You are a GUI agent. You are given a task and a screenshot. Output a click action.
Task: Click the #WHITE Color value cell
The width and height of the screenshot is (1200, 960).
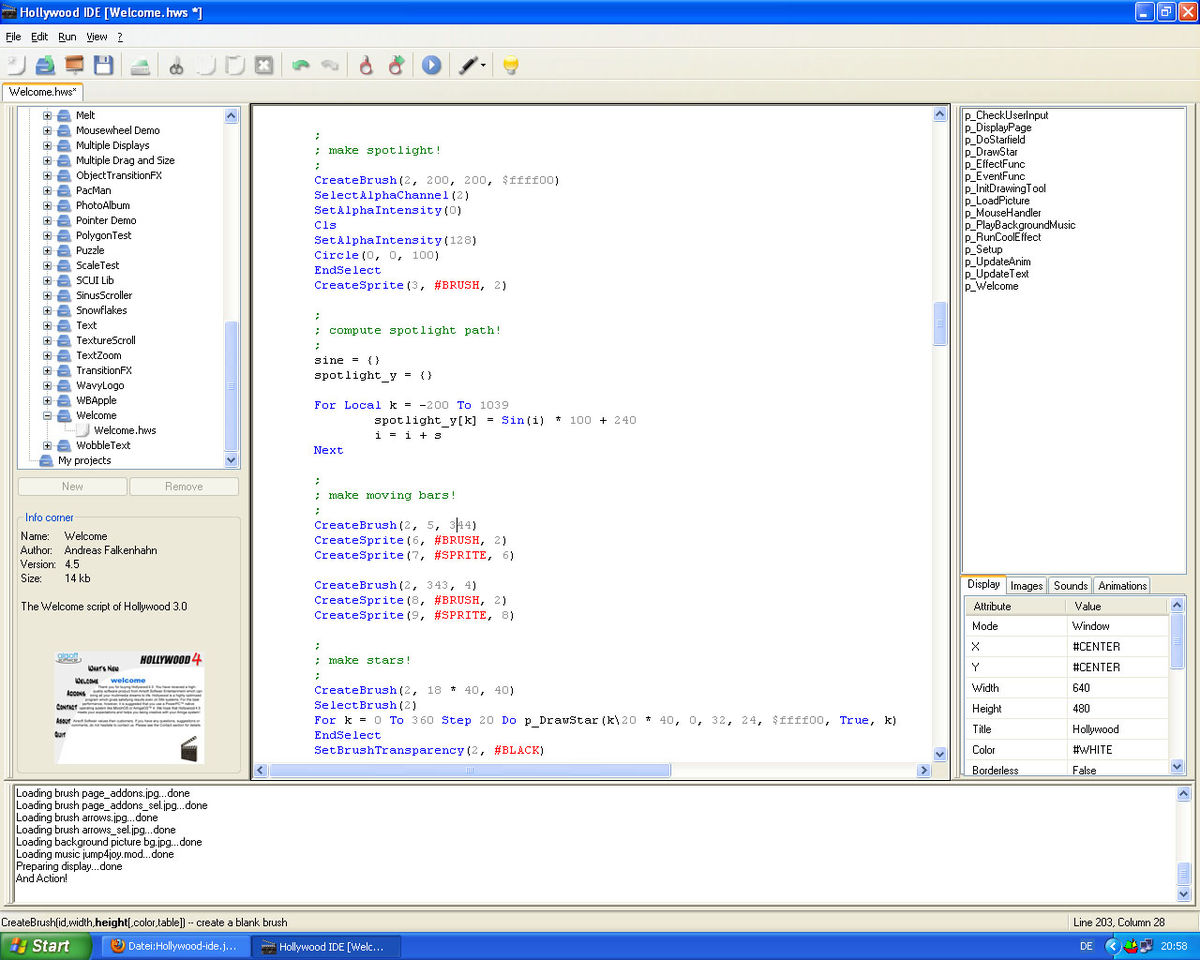click(x=1117, y=750)
